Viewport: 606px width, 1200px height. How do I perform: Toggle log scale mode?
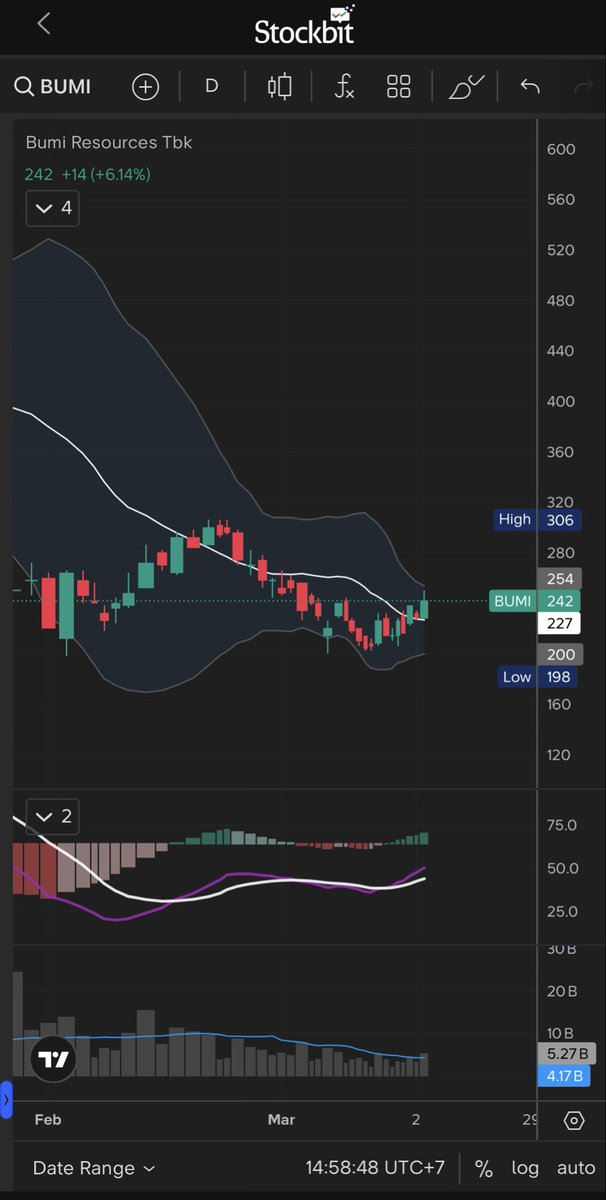click(525, 1168)
